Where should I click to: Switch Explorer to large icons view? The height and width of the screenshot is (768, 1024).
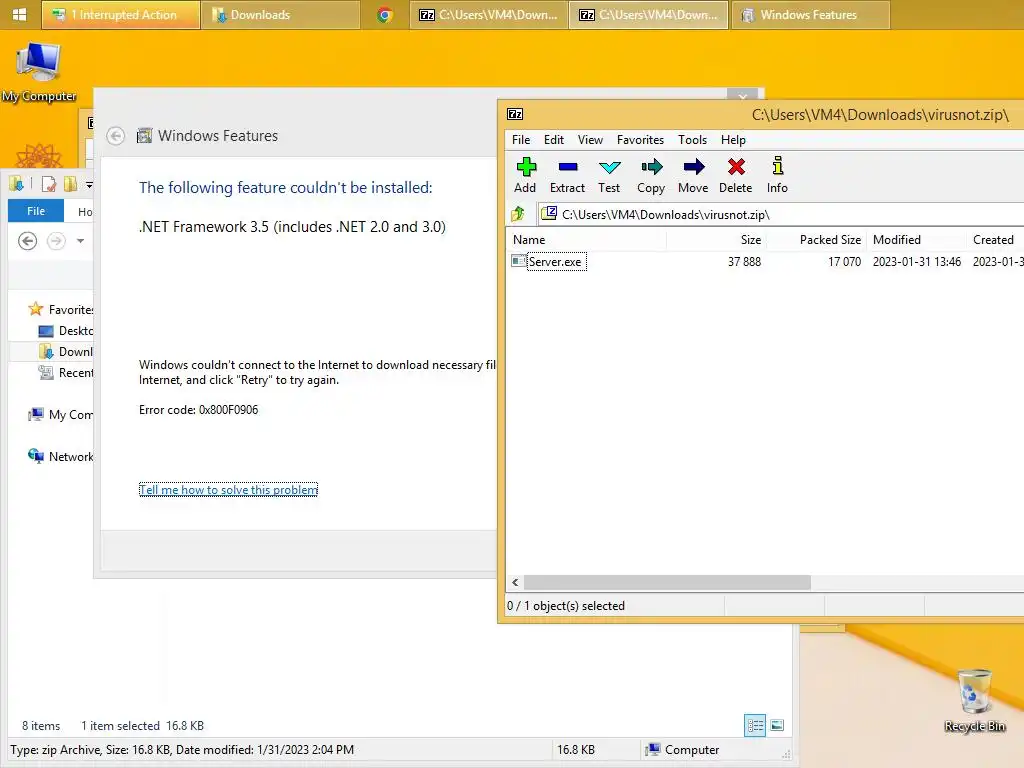(777, 726)
